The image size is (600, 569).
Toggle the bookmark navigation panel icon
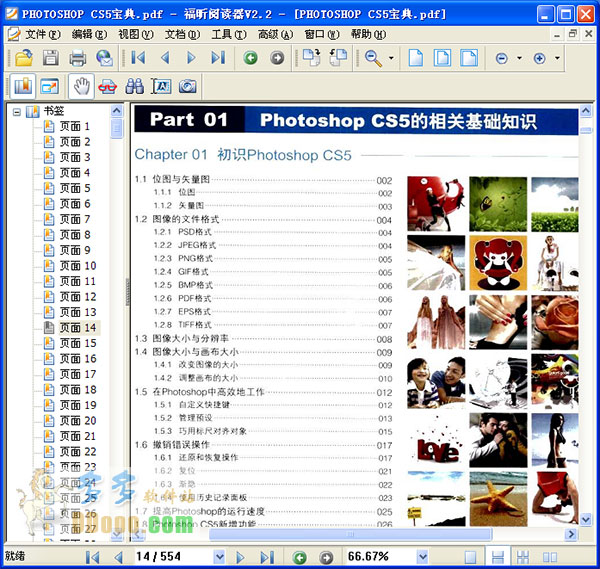tap(23, 86)
